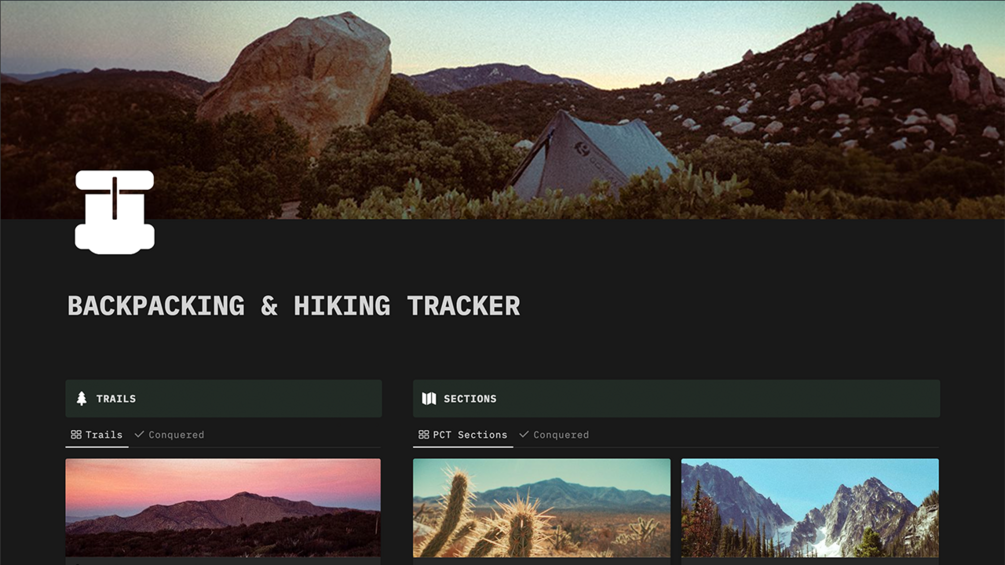Screen dimensions: 1005x565
Task: Open the SECTIONS header callout
Action: coord(676,398)
